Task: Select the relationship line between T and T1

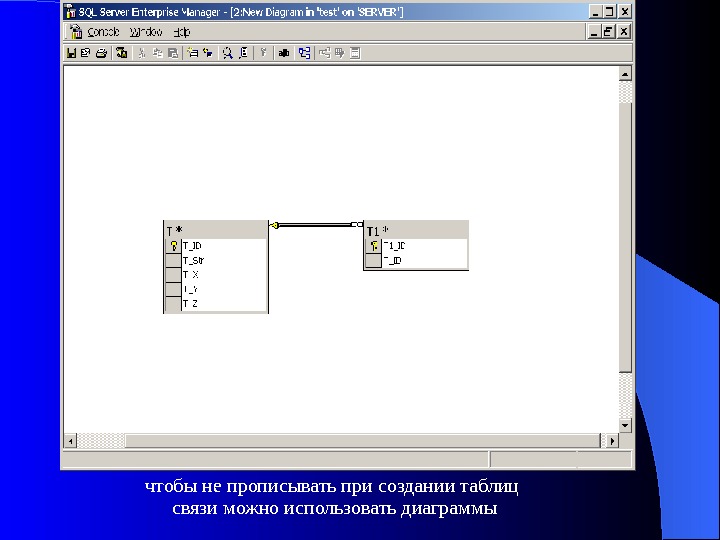Action: coord(315,225)
